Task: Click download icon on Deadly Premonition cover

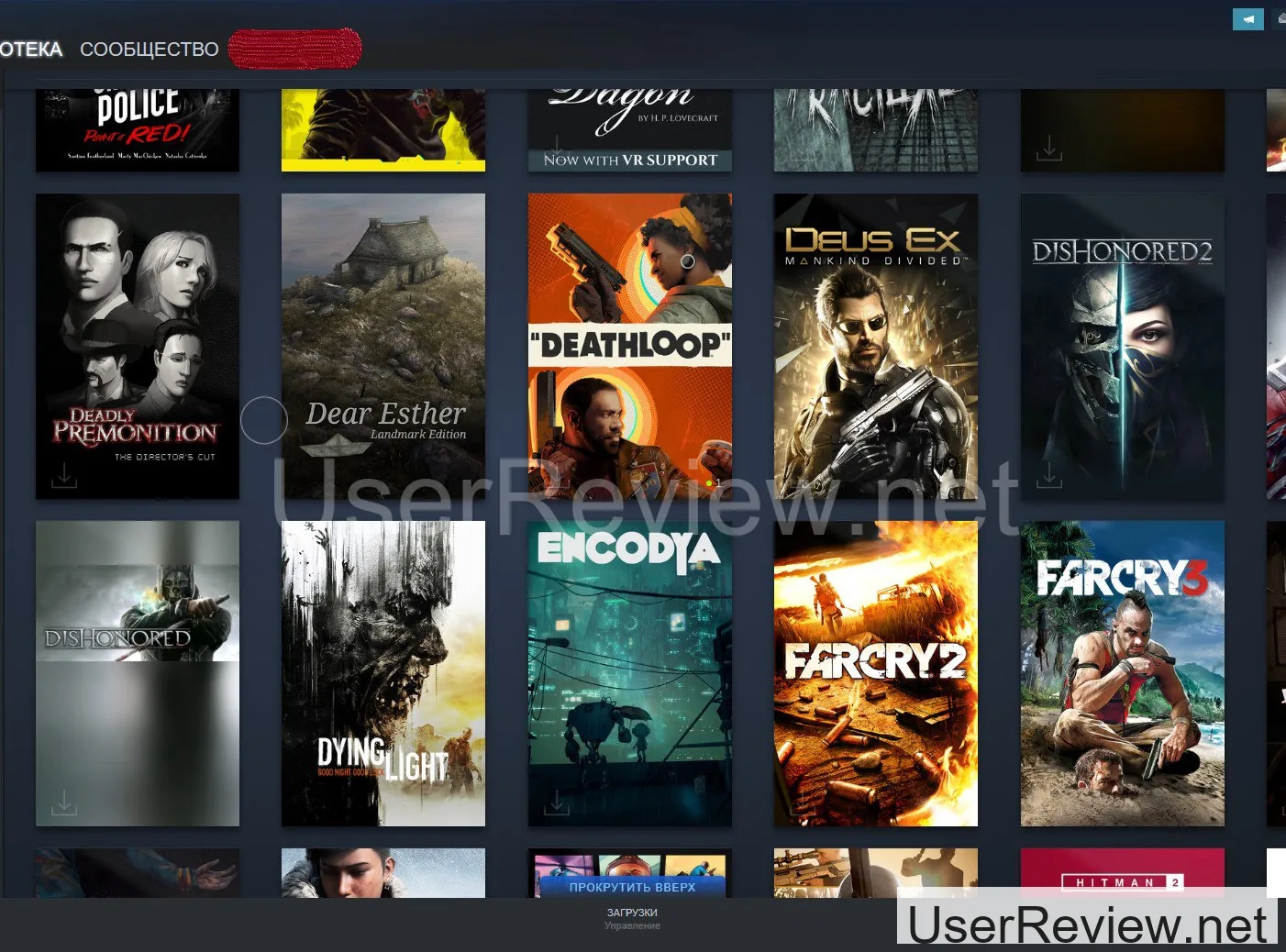Action: [x=64, y=475]
